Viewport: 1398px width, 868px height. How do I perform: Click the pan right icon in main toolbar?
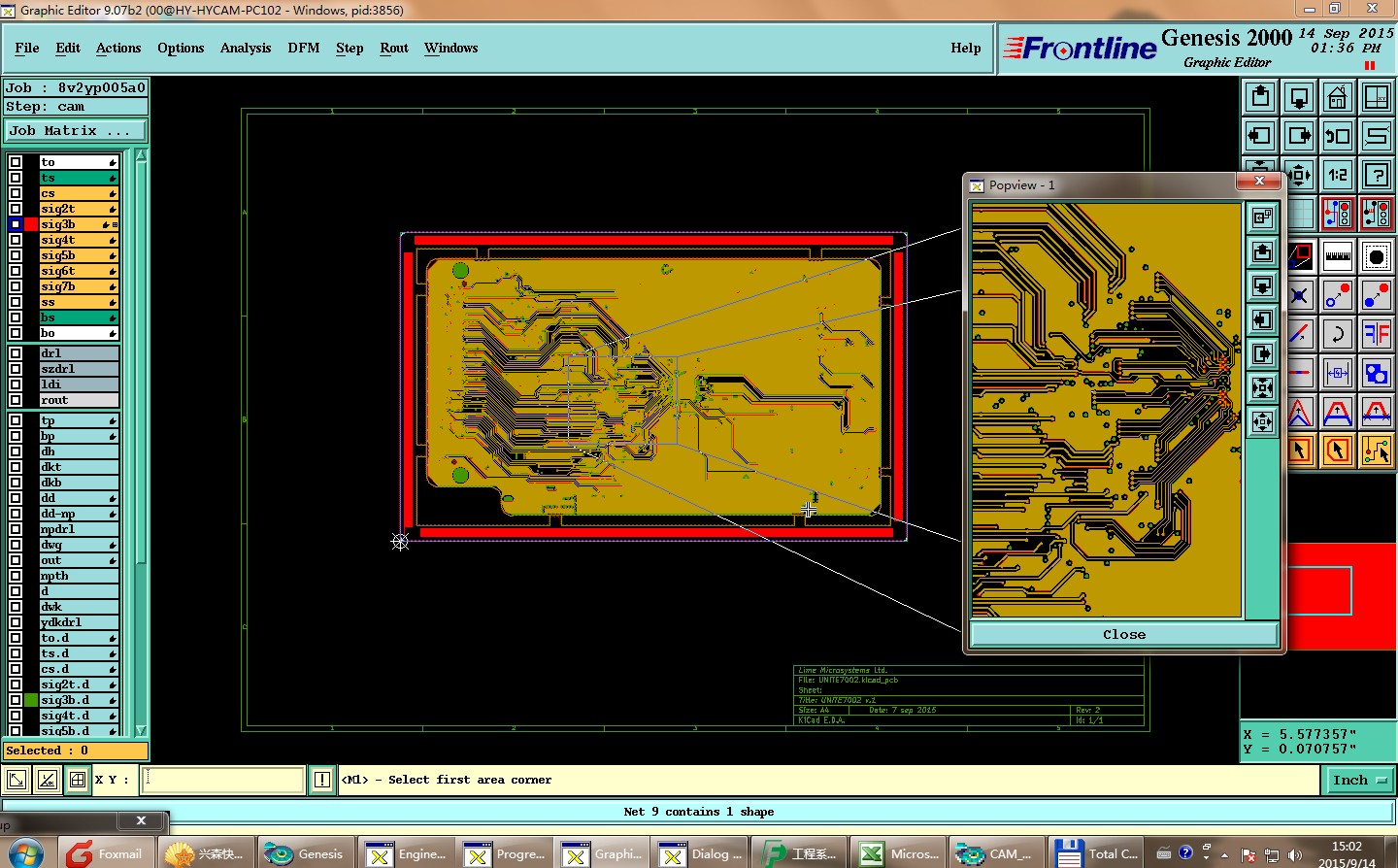(x=1299, y=136)
